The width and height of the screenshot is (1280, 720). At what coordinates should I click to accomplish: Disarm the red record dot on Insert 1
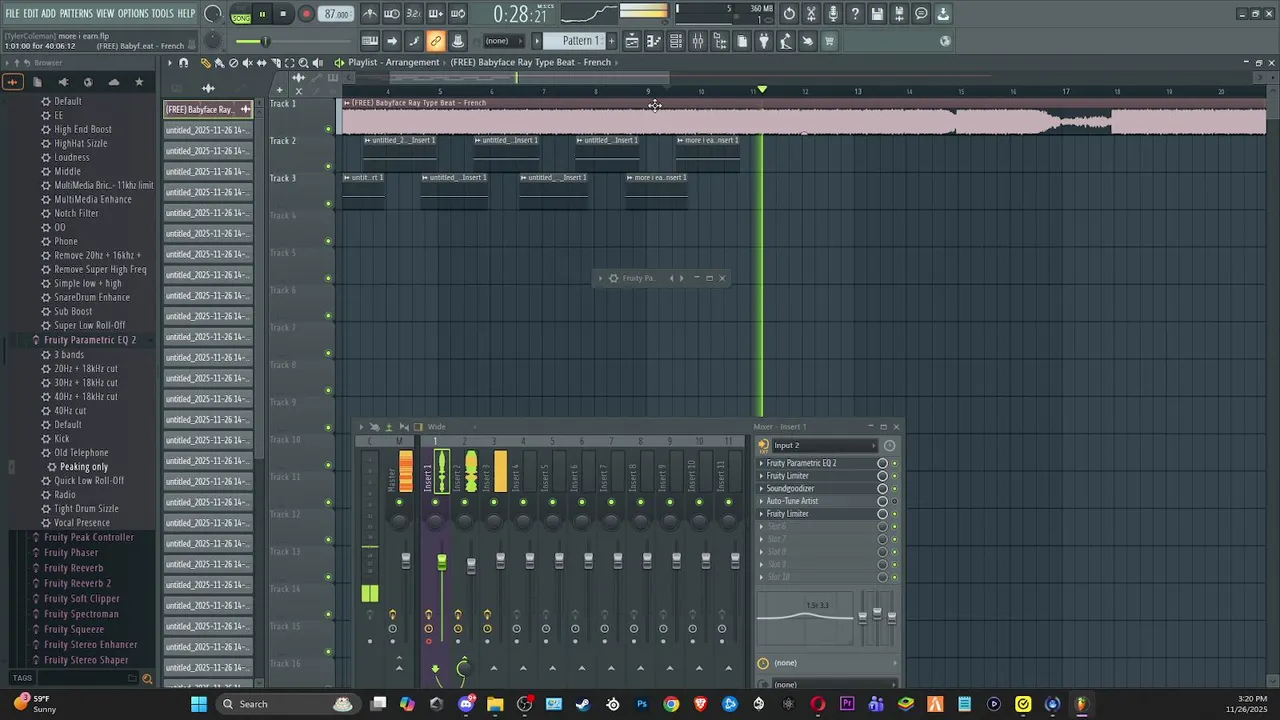(429, 641)
